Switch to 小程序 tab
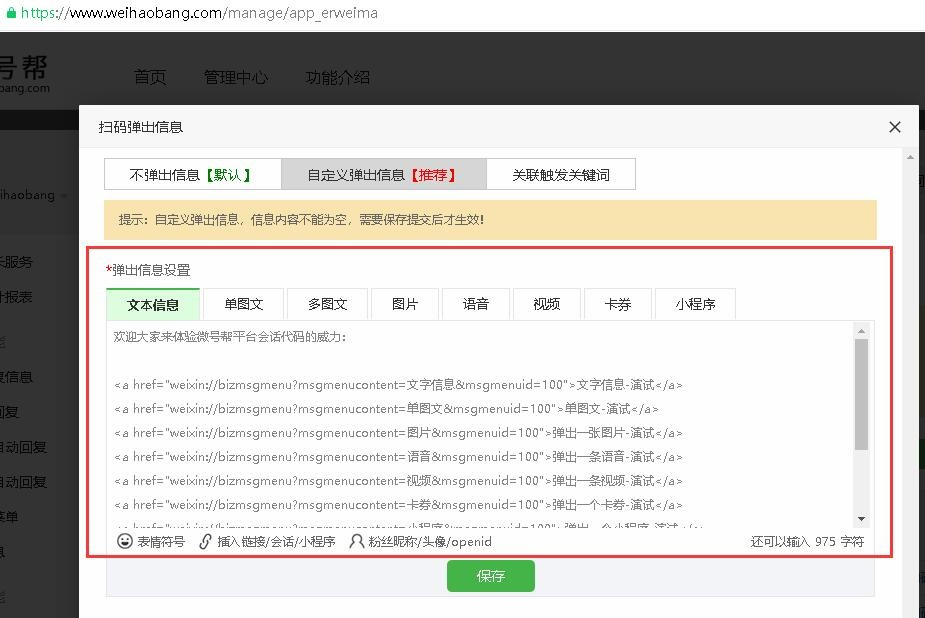Image resolution: width=925 pixels, height=618 pixels. (x=696, y=304)
